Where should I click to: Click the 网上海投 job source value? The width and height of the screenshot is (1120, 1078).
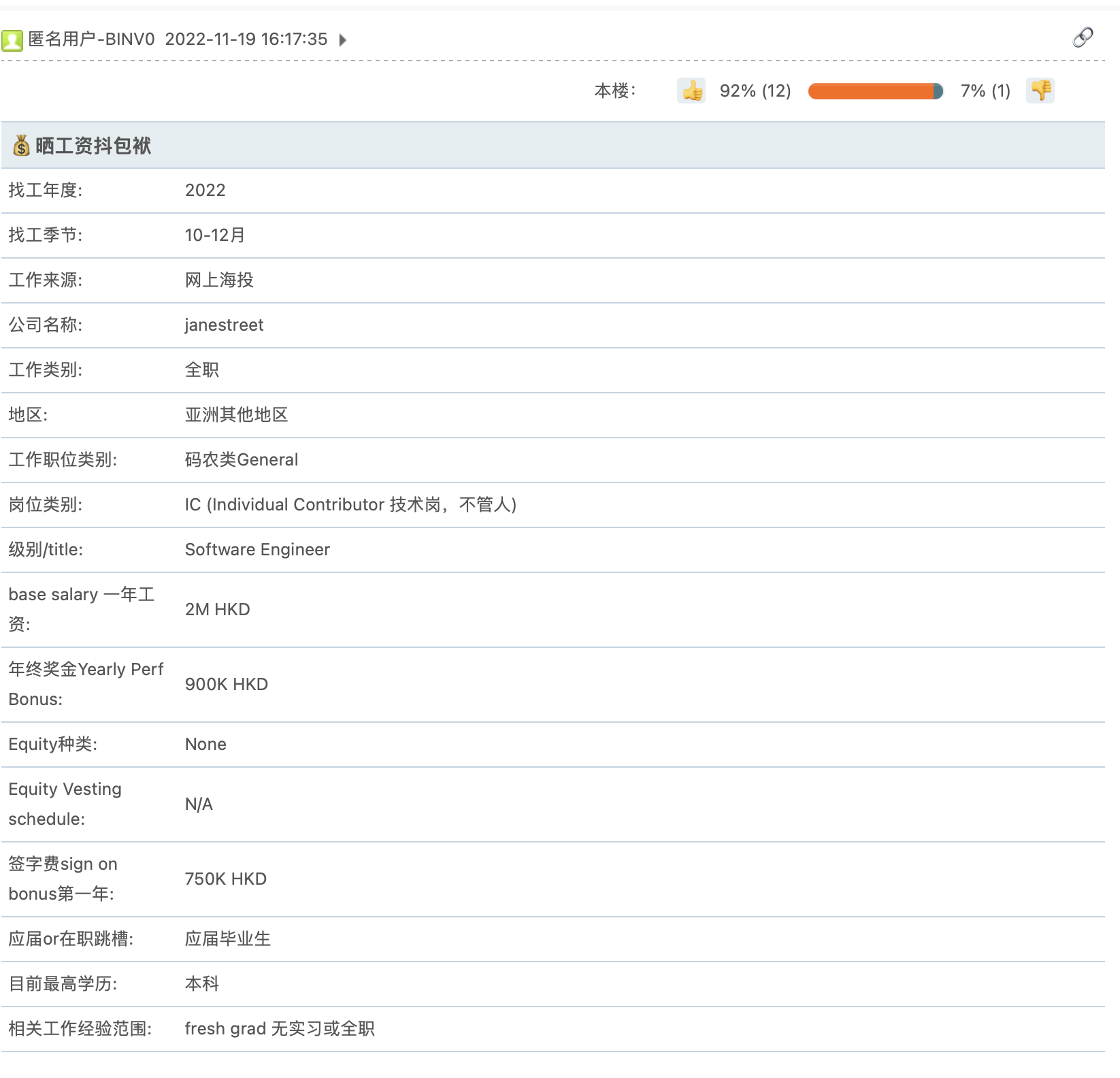click(219, 280)
